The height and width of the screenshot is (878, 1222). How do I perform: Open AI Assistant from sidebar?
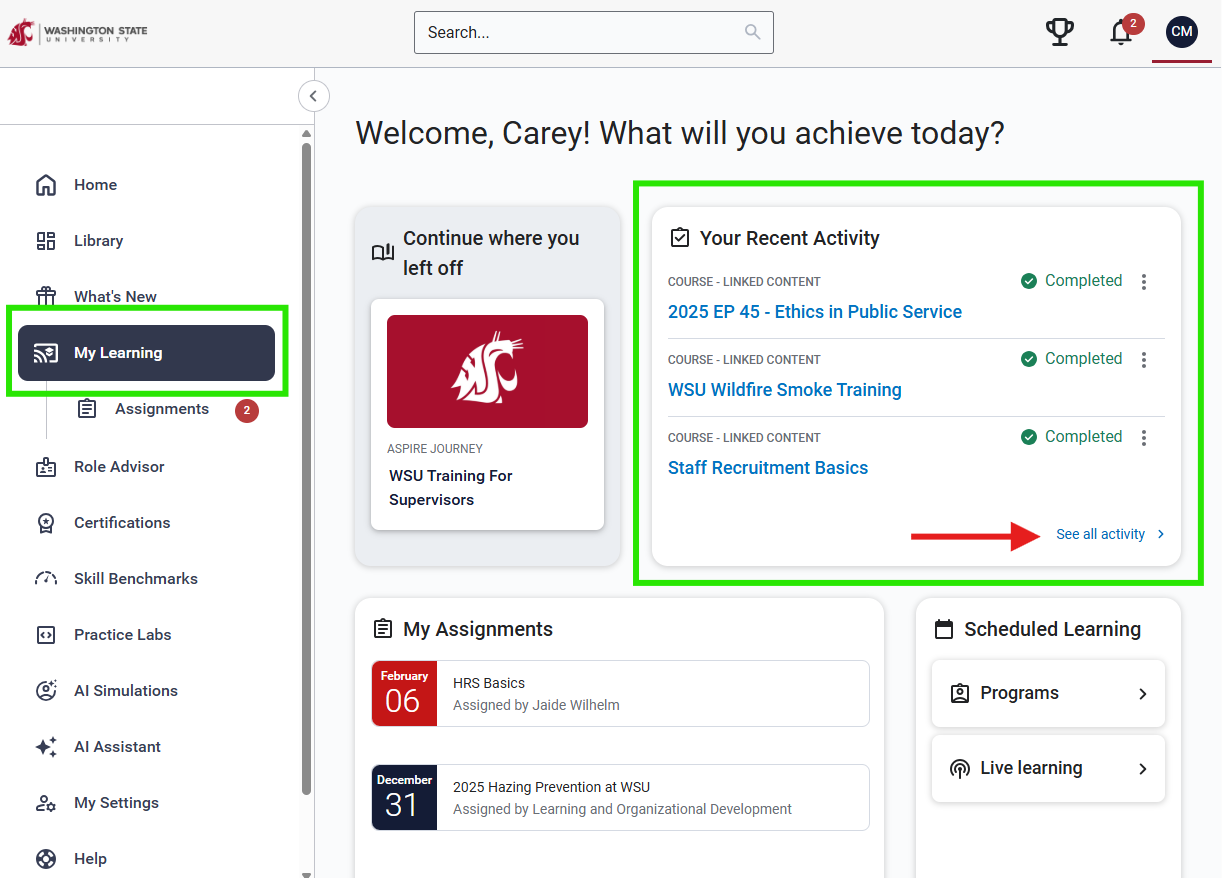point(117,747)
